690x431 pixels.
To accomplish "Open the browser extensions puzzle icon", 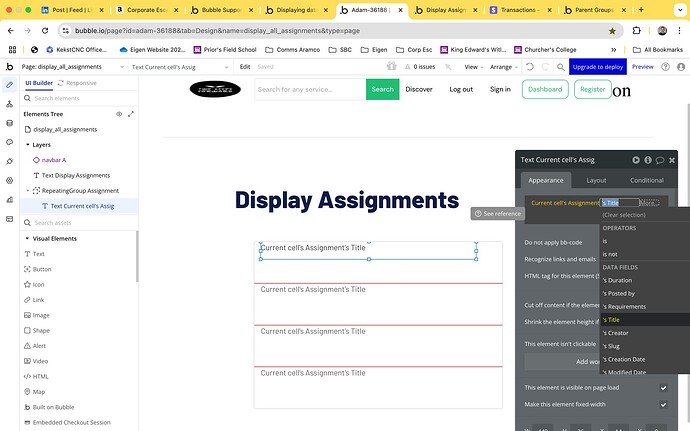I will click(636, 30).
